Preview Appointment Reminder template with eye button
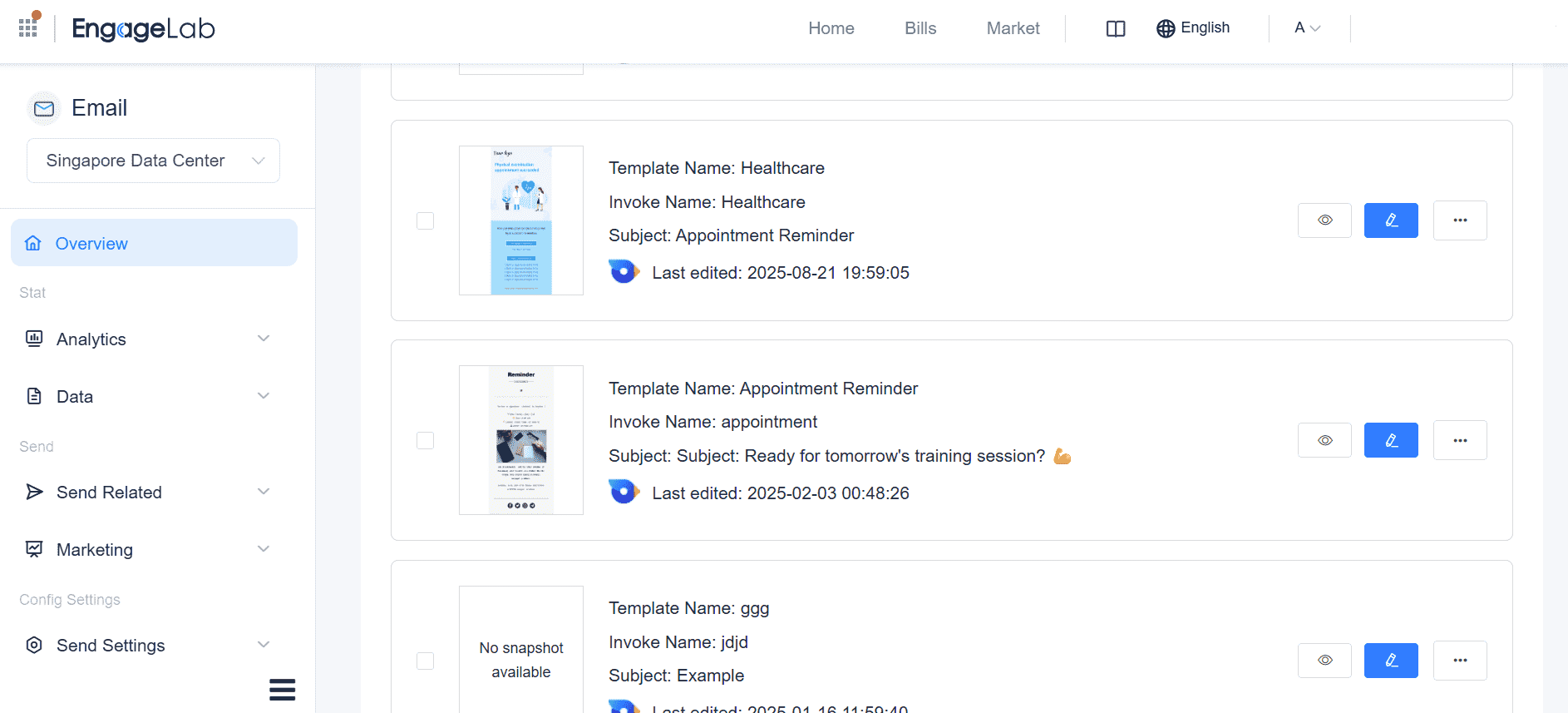 [1324, 440]
